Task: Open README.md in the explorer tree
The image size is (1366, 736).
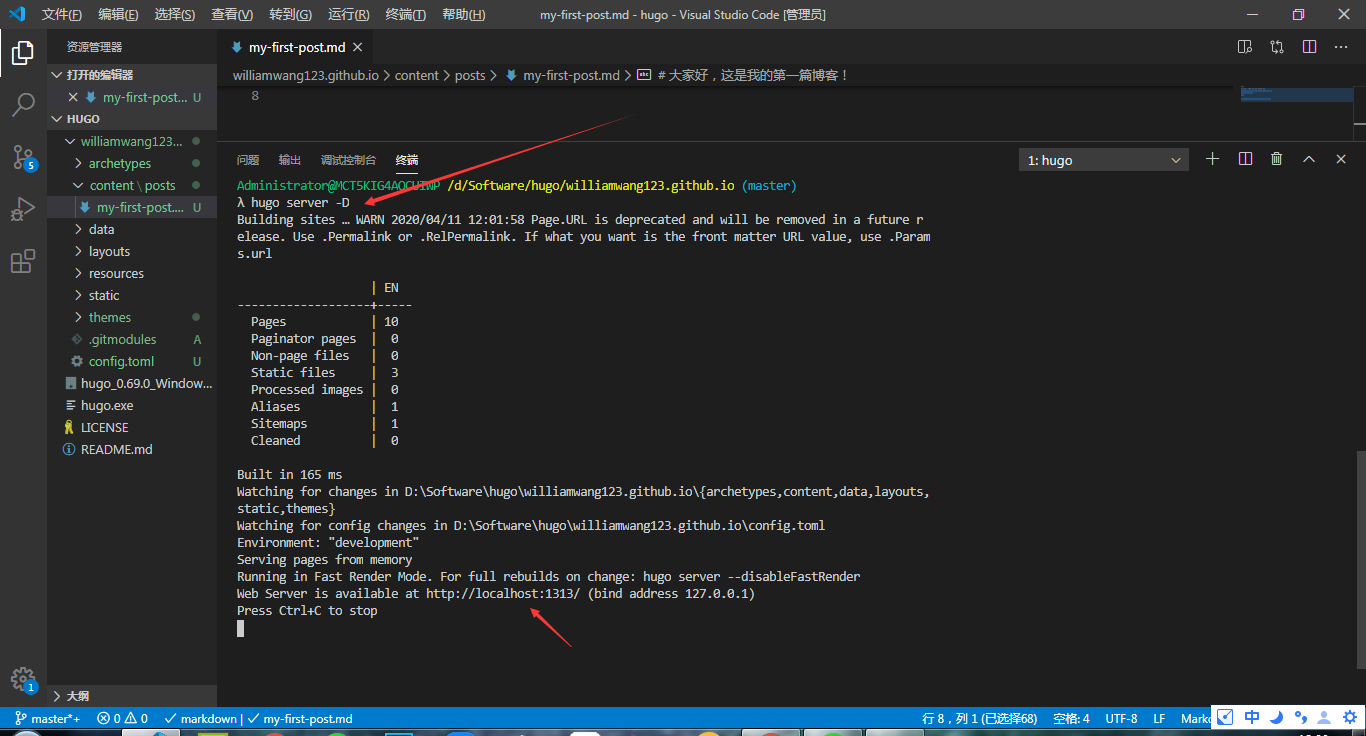Action: click(132, 449)
